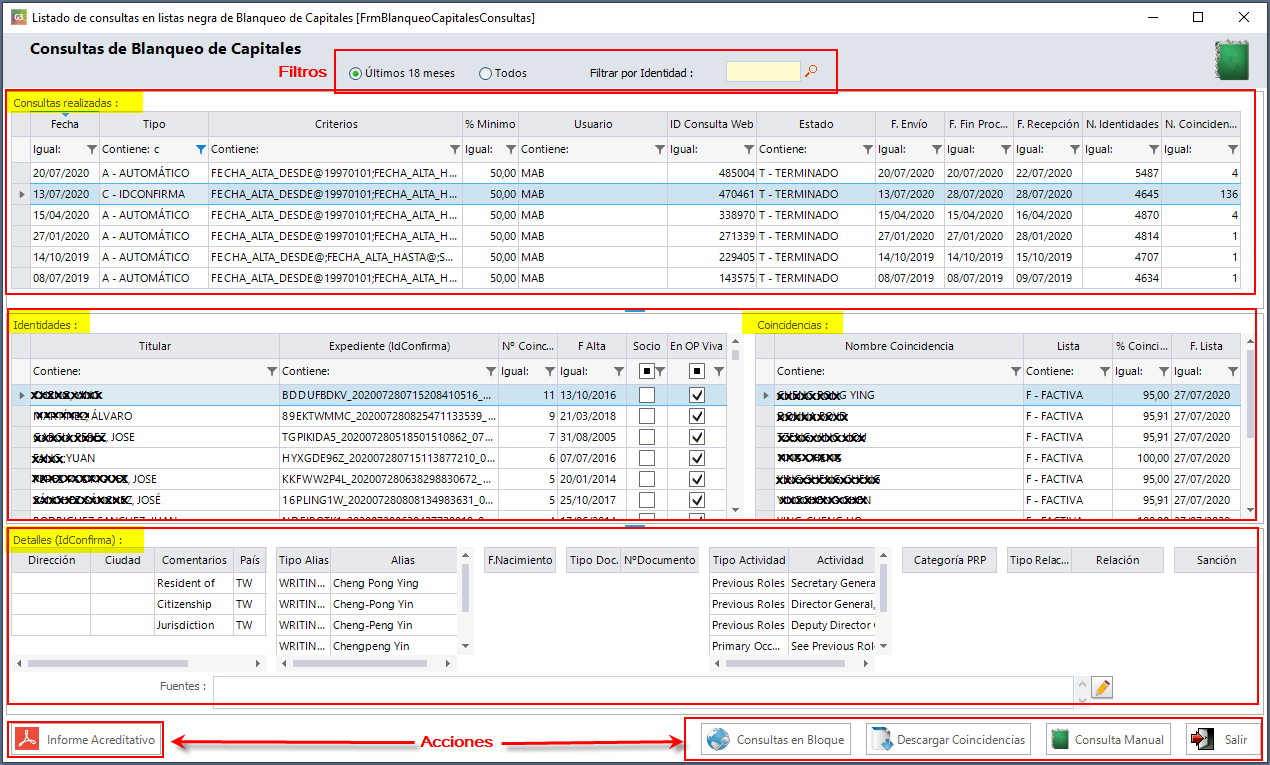The height and width of the screenshot is (765, 1270).
Task: Select the 14/10/2019 query row
Action: (x=626, y=257)
